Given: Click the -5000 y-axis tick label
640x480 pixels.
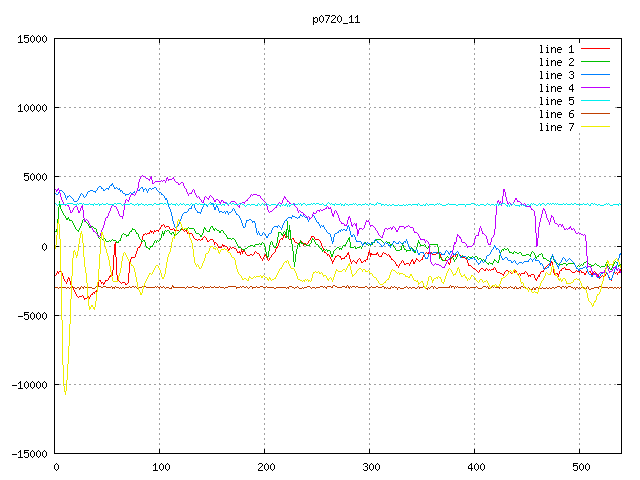Looking at the screenshot, I should pyautogui.click(x=31, y=316).
